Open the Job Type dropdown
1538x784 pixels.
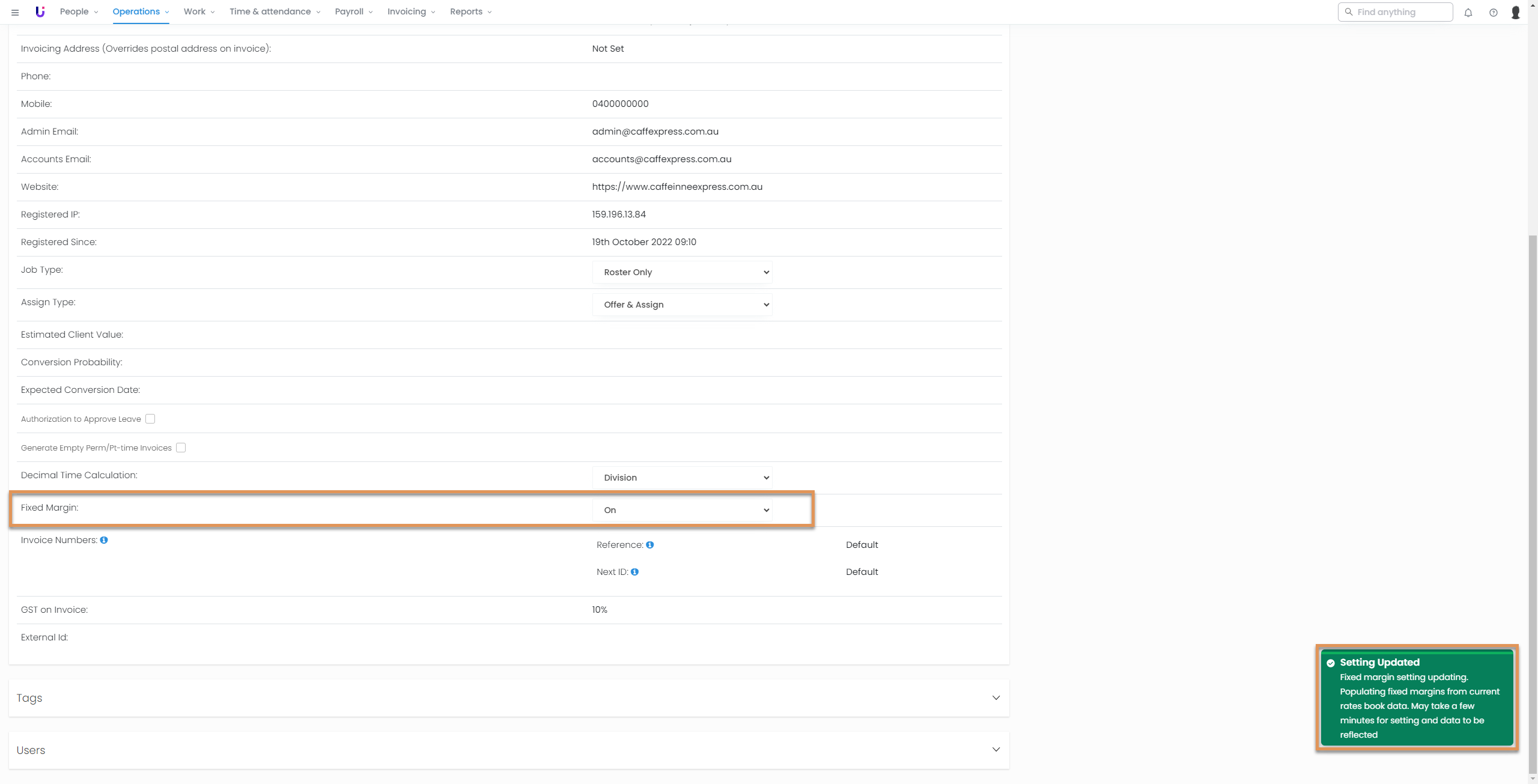(x=682, y=272)
